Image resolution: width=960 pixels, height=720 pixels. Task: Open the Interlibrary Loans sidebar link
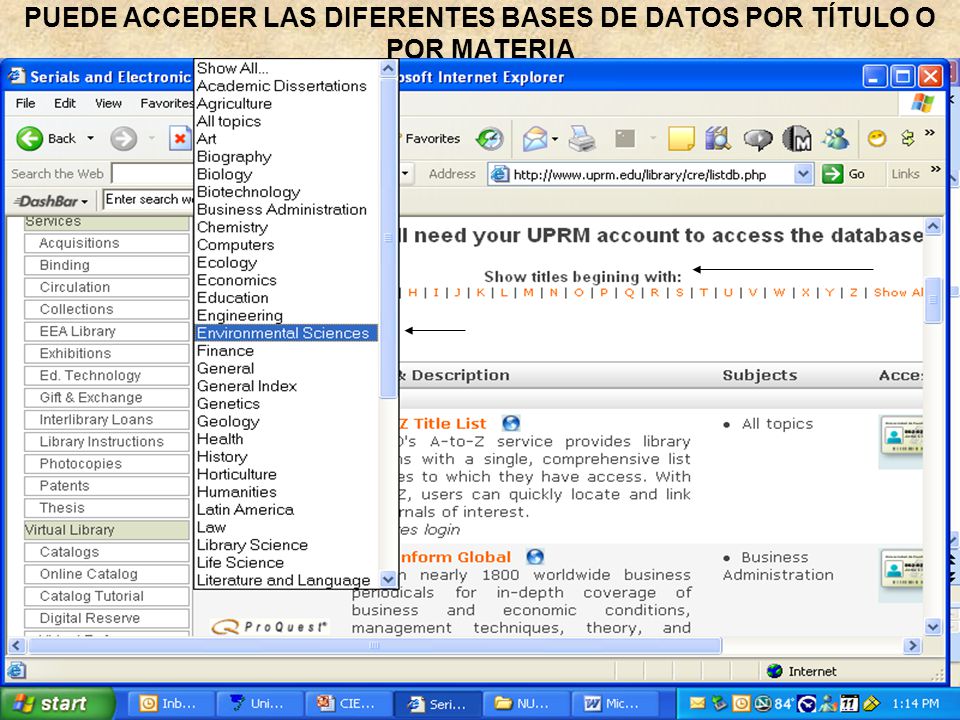tap(107, 419)
